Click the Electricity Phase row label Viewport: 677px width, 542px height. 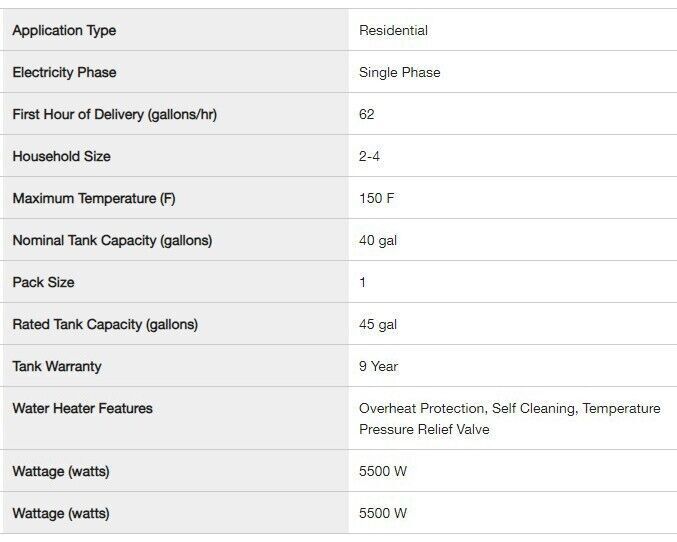click(64, 73)
